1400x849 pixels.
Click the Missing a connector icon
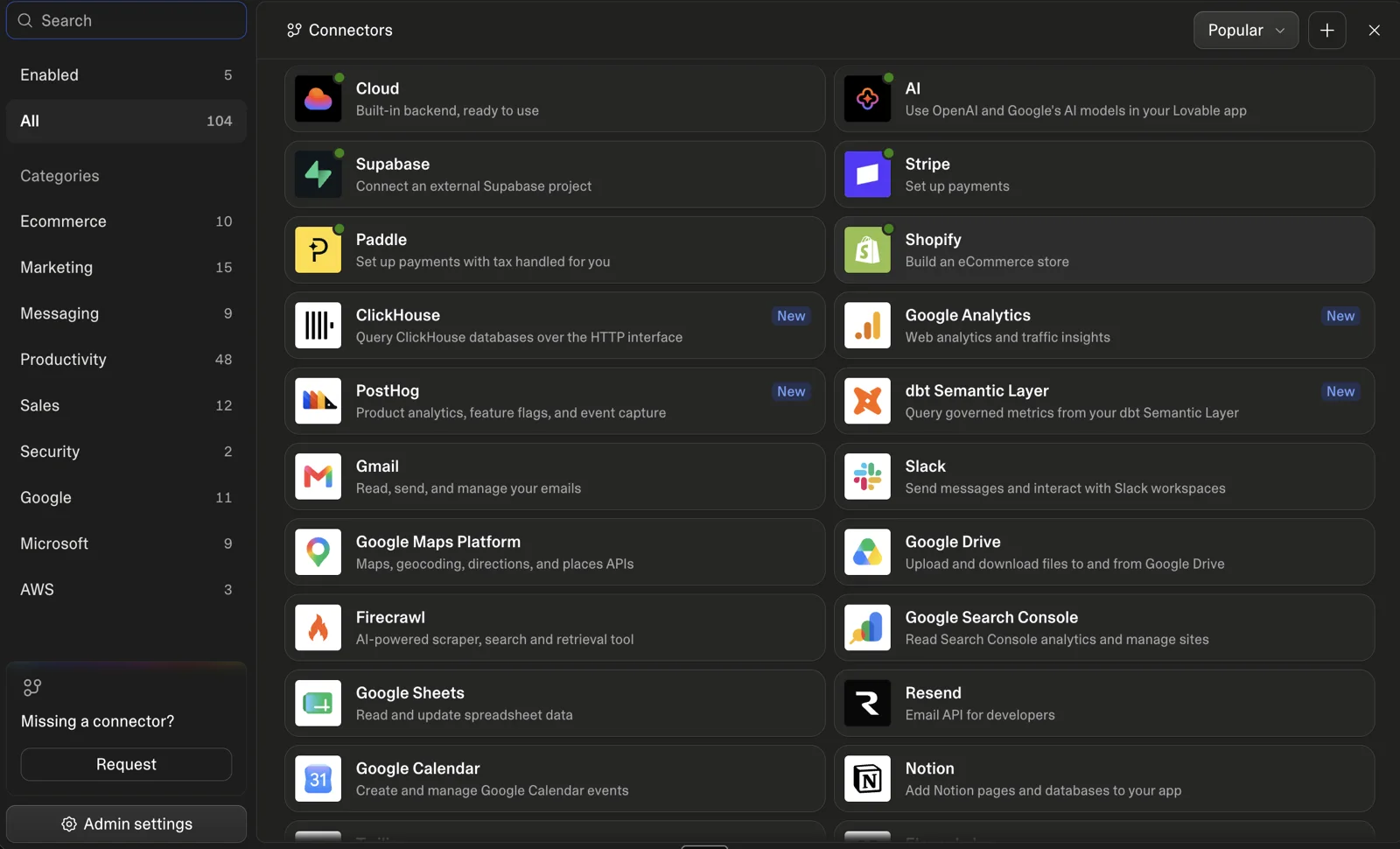pos(32,688)
